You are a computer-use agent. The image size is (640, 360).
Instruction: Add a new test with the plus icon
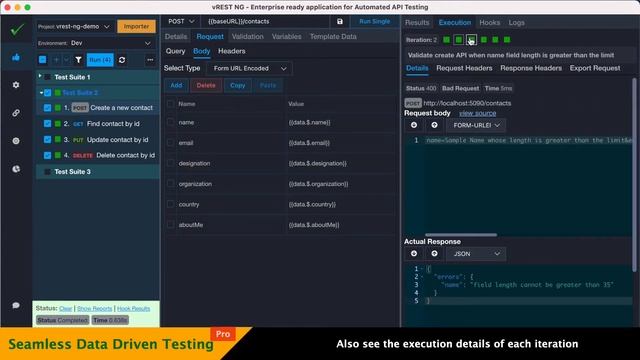click(x=56, y=60)
